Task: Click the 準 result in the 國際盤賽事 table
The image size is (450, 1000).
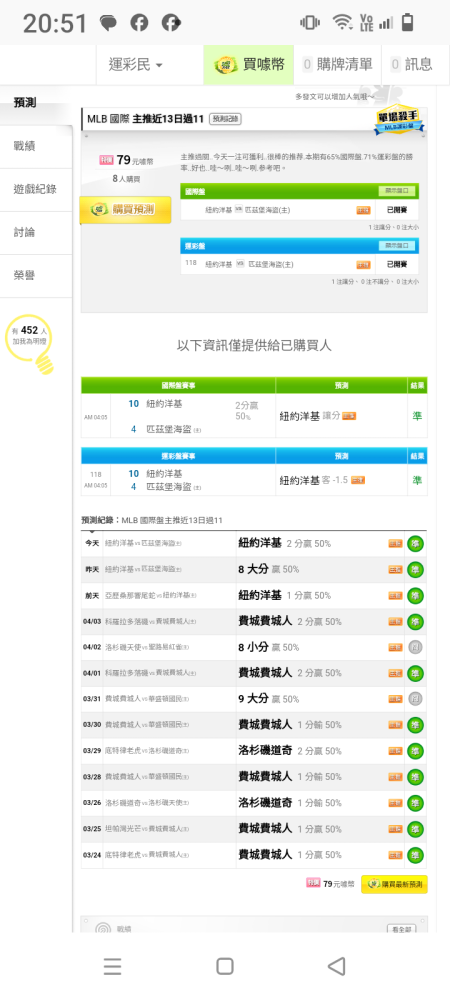Action: [x=417, y=416]
